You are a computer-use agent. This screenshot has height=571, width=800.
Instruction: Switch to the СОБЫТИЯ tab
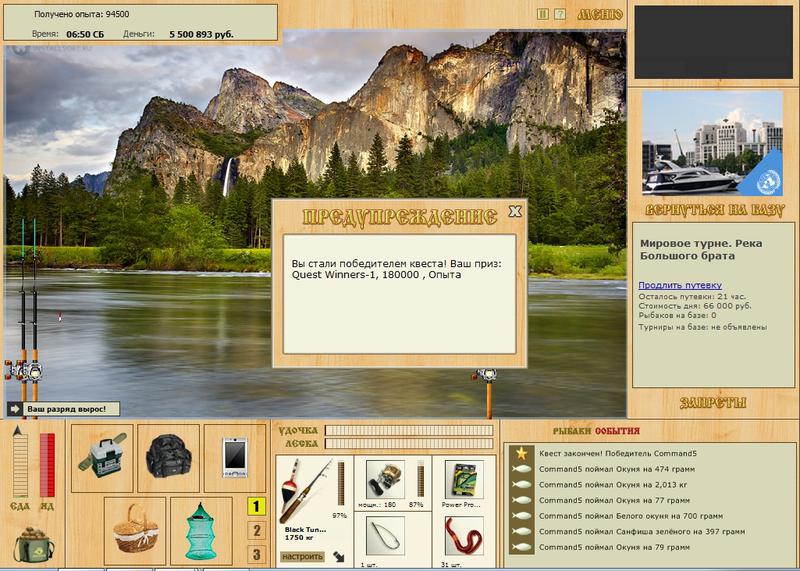pyautogui.click(x=617, y=431)
